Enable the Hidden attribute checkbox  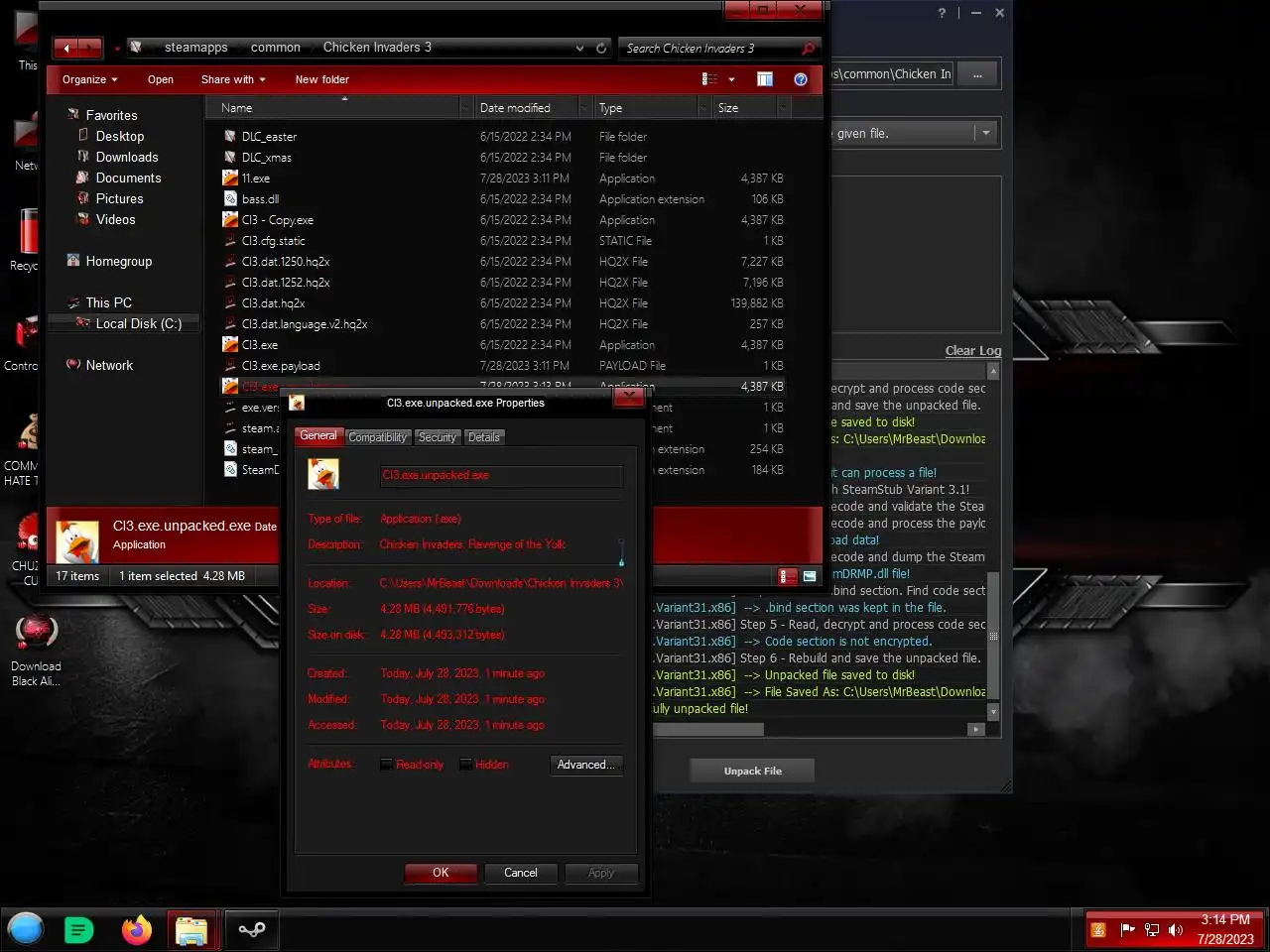pyautogui.click(x=465, y=765)
